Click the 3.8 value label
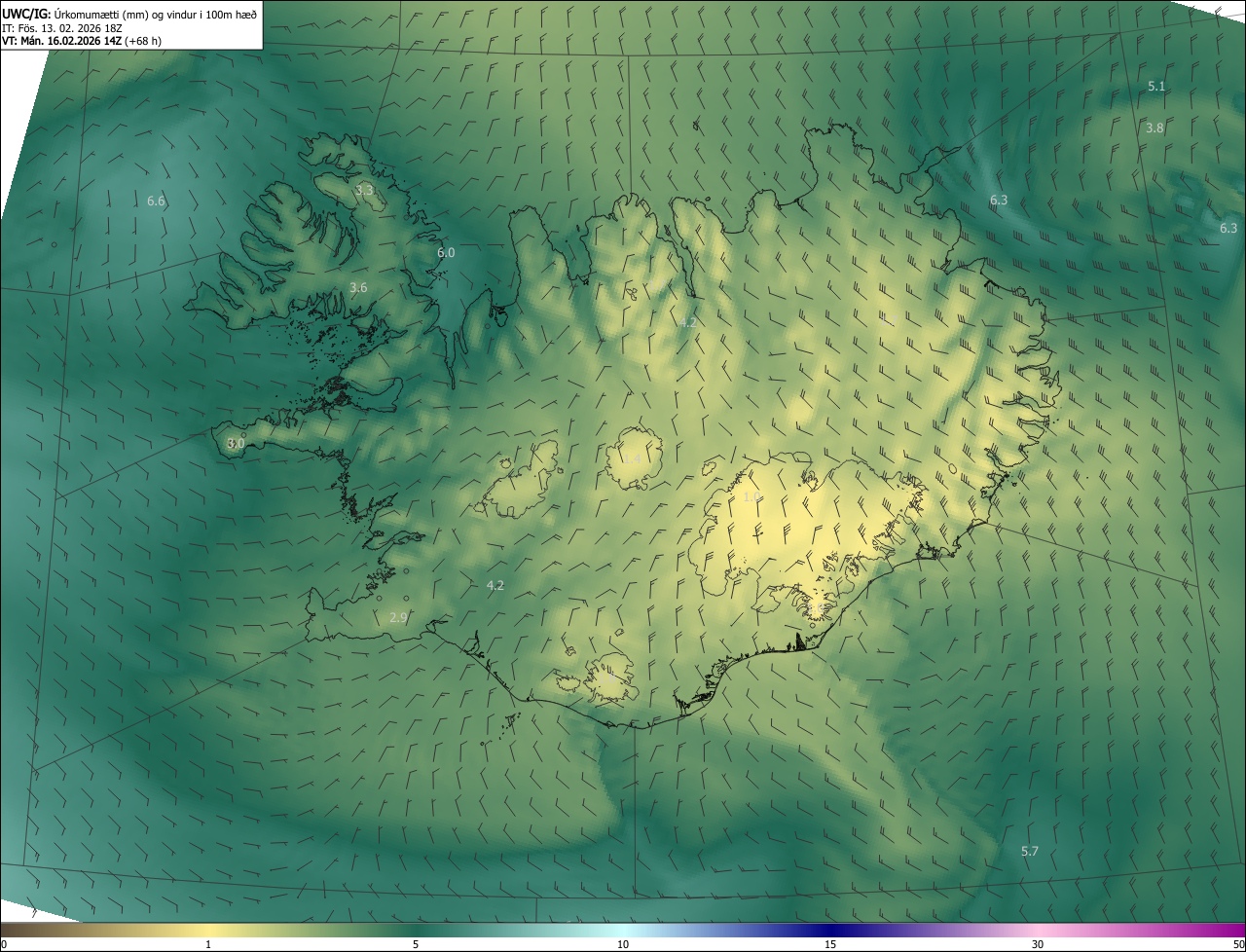Image resolution: width=1246 pixels, height=952 pixels. pos(1154,128)
